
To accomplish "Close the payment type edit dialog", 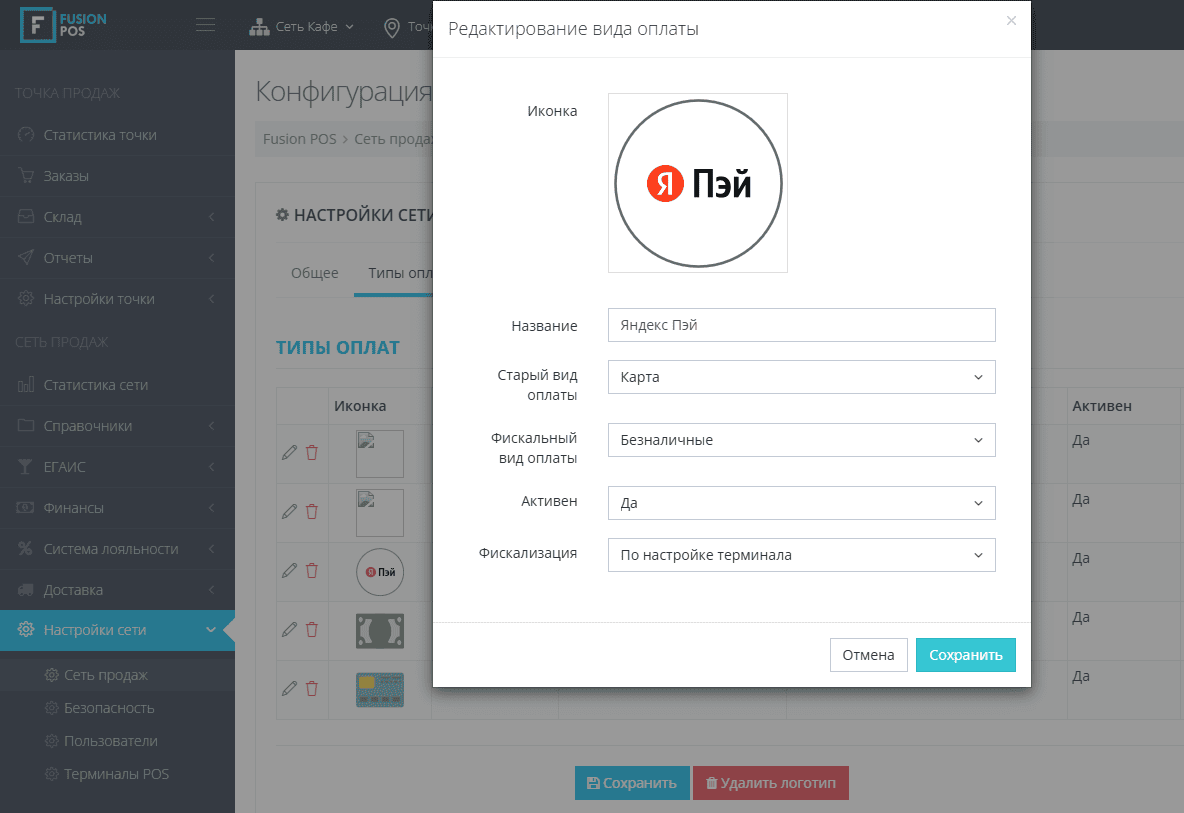I will click(1011, 21).
